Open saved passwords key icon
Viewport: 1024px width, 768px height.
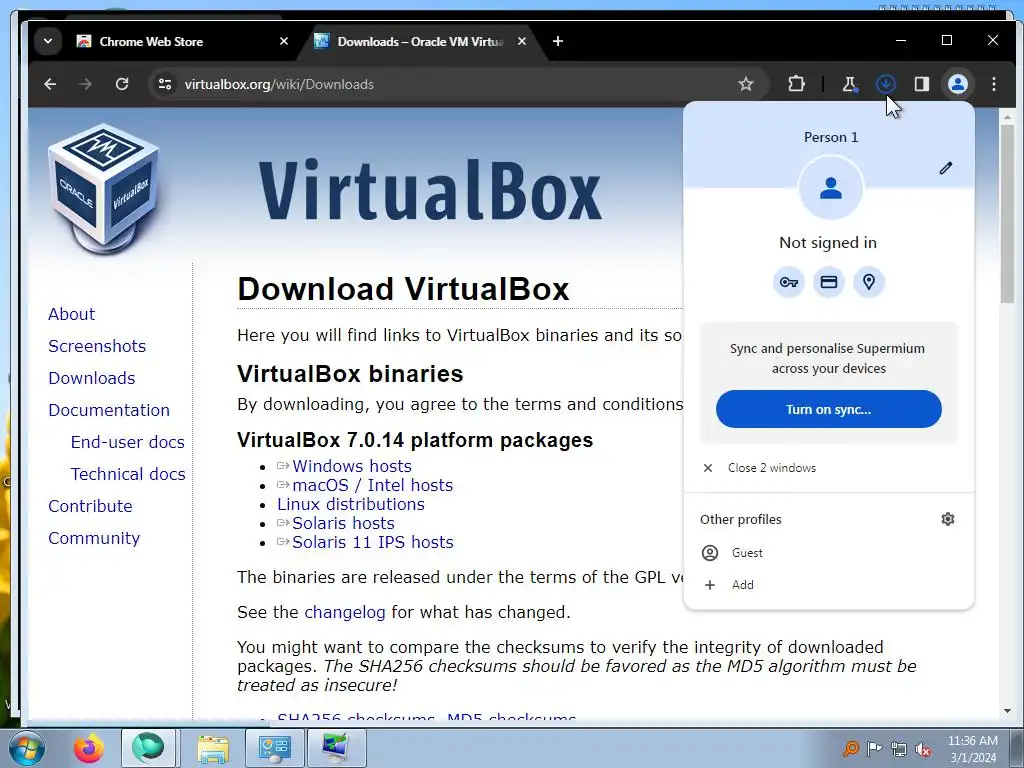pos(789,282)
